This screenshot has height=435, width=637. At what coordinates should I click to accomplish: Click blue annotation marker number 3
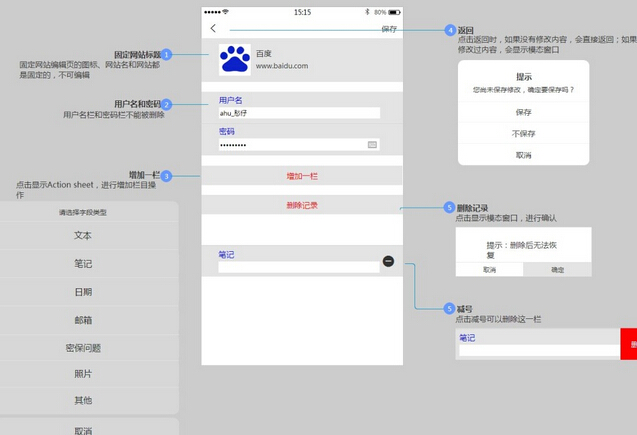pyautogui.click(x=166, y=176)
